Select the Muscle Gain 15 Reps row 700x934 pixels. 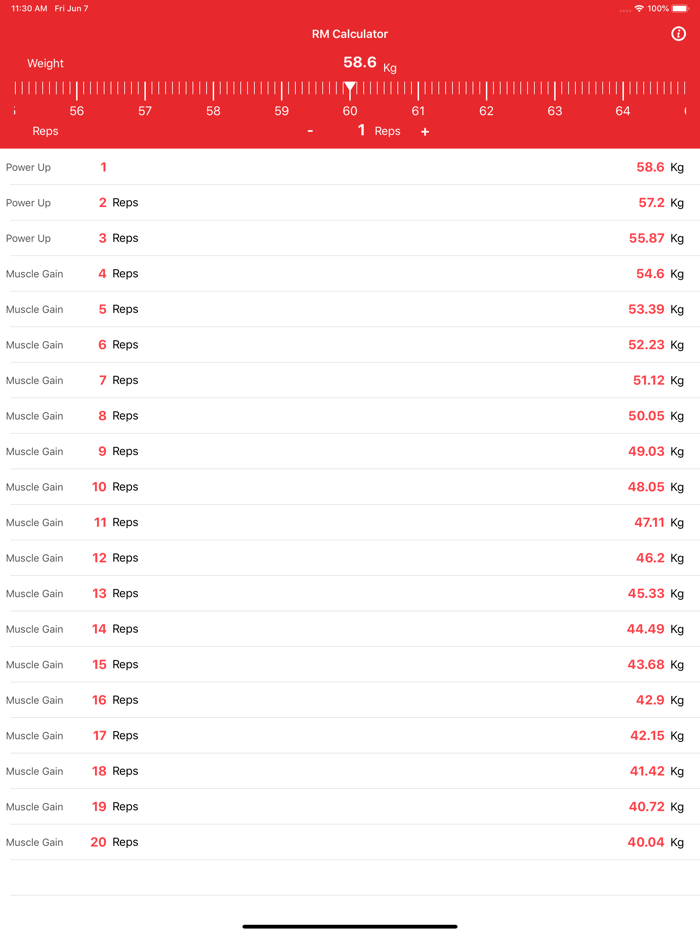[350, 664]
